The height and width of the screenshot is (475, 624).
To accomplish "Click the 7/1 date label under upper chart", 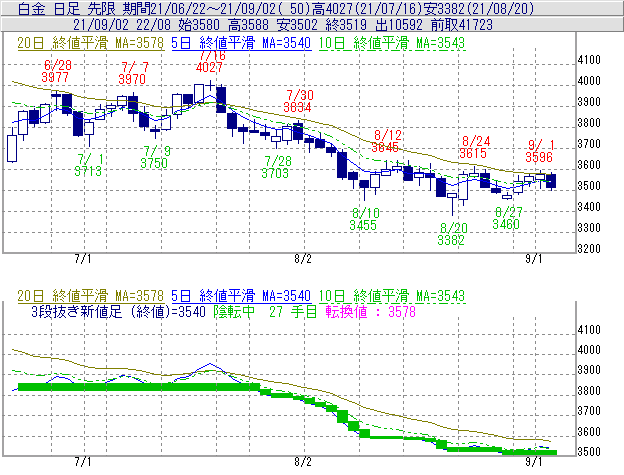I will (83, 259).
